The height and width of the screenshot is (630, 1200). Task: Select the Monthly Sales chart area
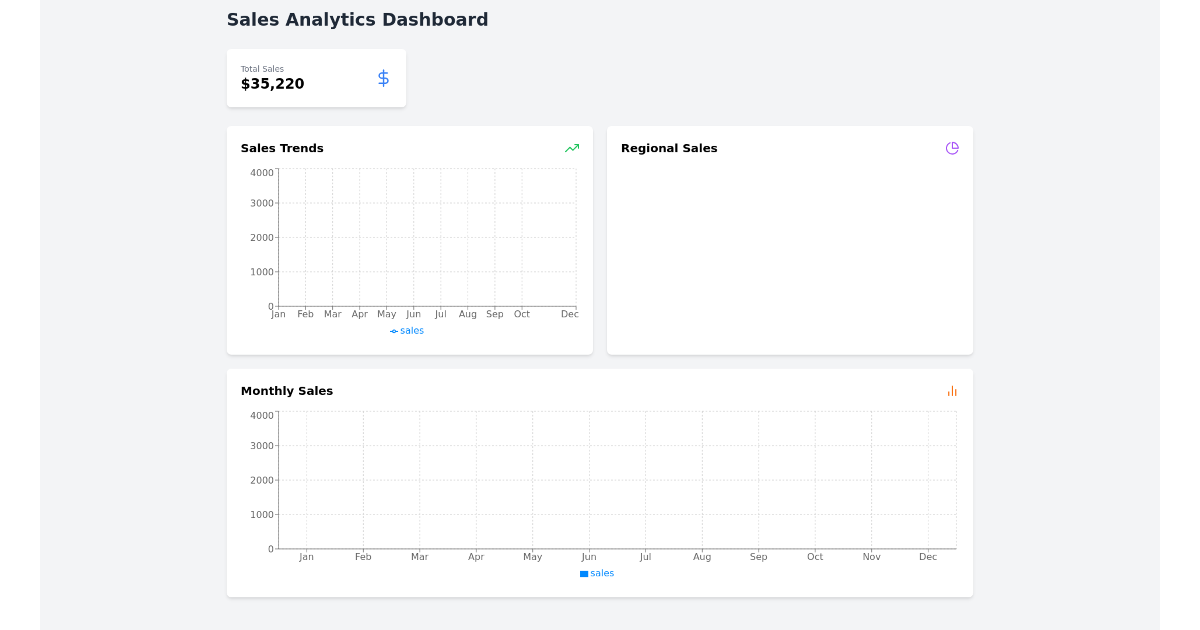615,480
